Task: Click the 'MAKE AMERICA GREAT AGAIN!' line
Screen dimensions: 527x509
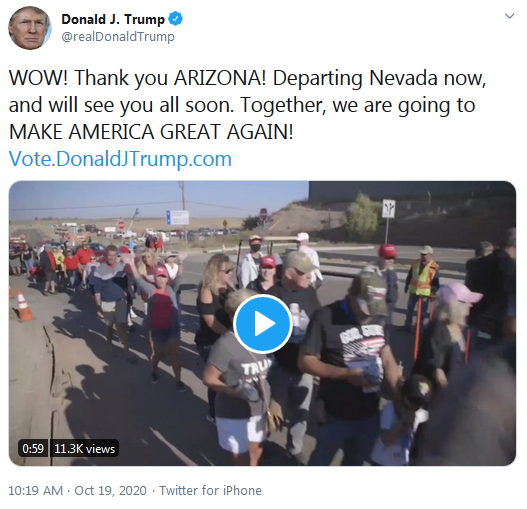Action: click(151, 131)
